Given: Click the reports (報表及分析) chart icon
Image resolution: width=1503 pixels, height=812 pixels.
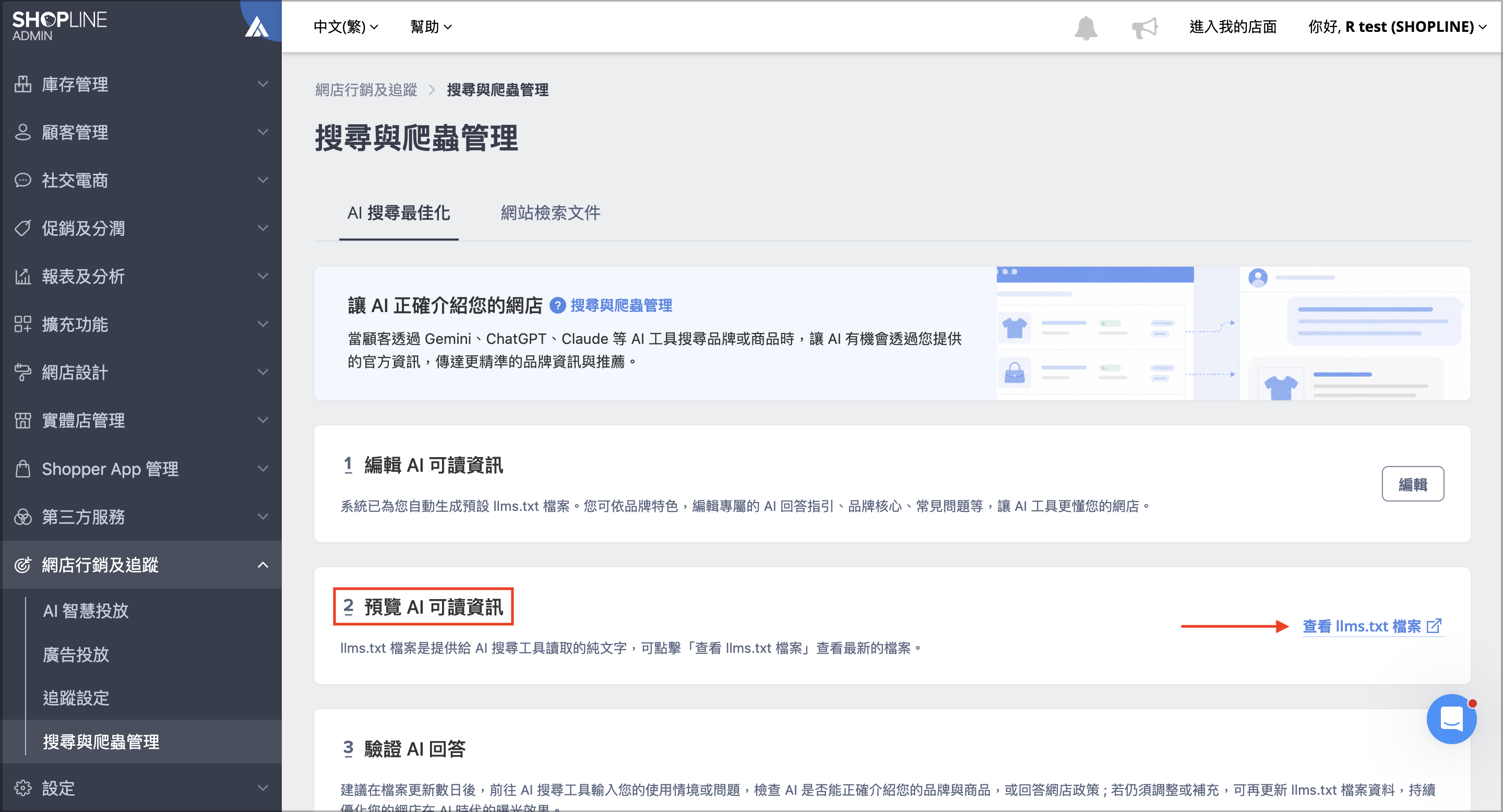Looking at the screenshot, I should [x=23, y=276].
